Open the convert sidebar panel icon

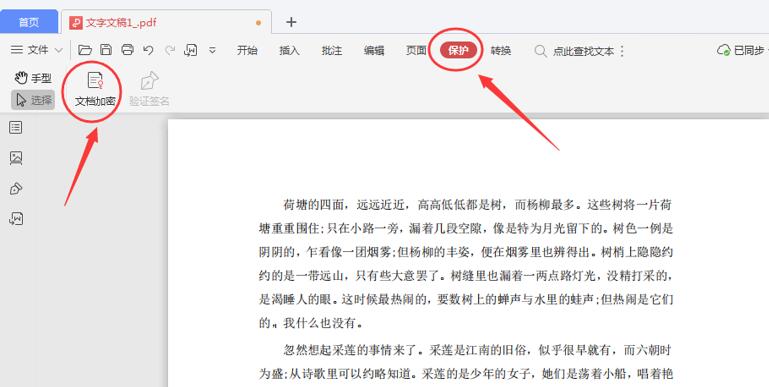point(16,219)
